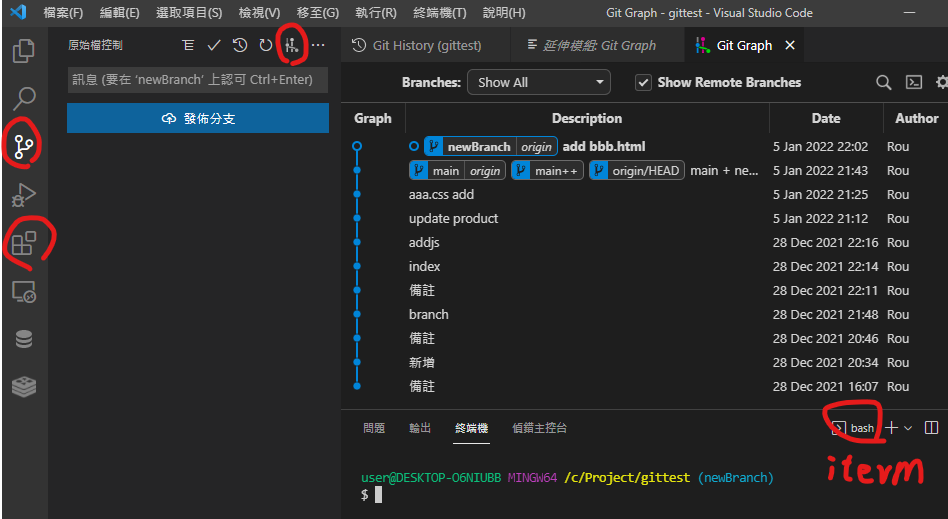This screenshot has width=948, height=519.
Task: Switch to the 問題 panel tab
Action: pos(374,428)
